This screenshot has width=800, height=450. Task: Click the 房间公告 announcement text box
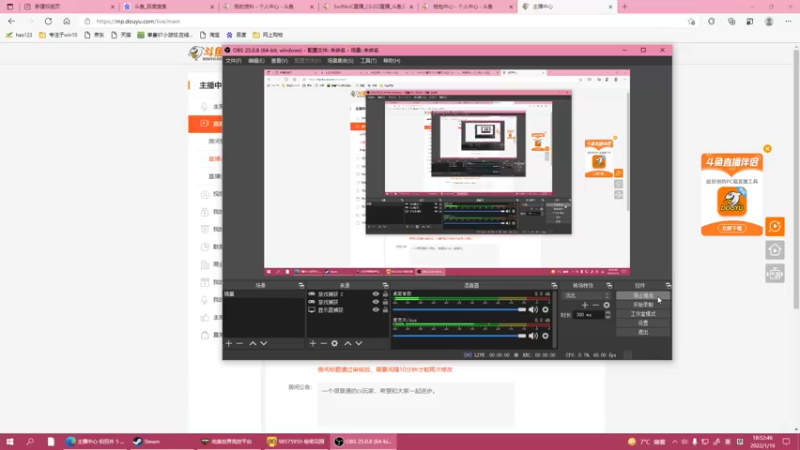(415, 405)
